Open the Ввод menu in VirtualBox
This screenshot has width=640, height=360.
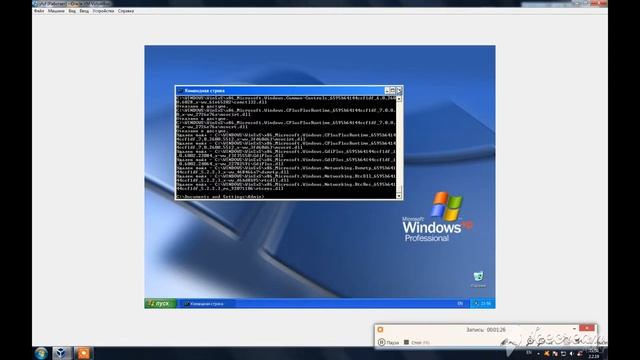(84, 11)
